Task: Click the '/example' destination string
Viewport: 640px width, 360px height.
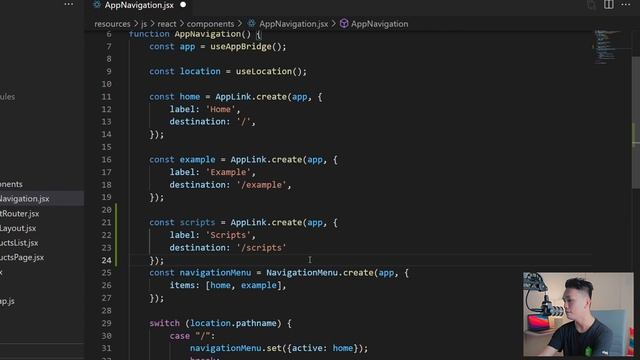Action: tap(261, 185)
